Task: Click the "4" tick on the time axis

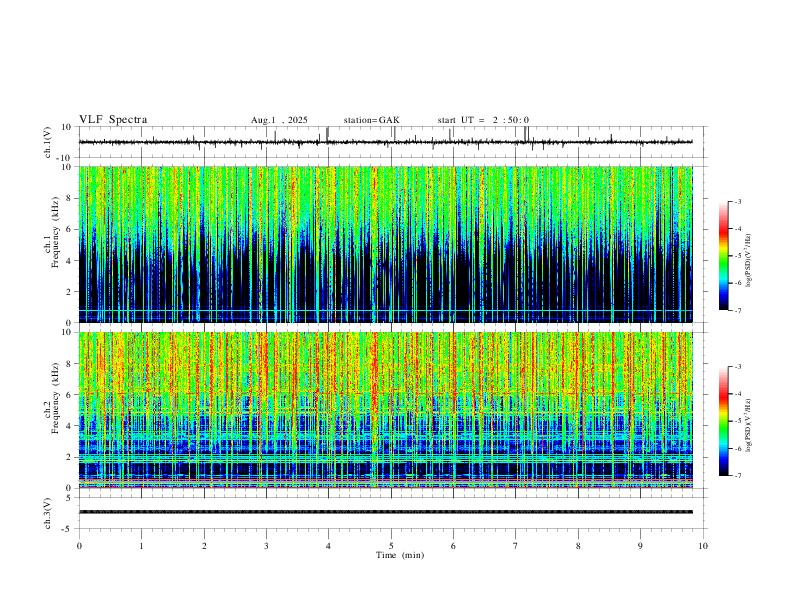Action: (328, 546)
